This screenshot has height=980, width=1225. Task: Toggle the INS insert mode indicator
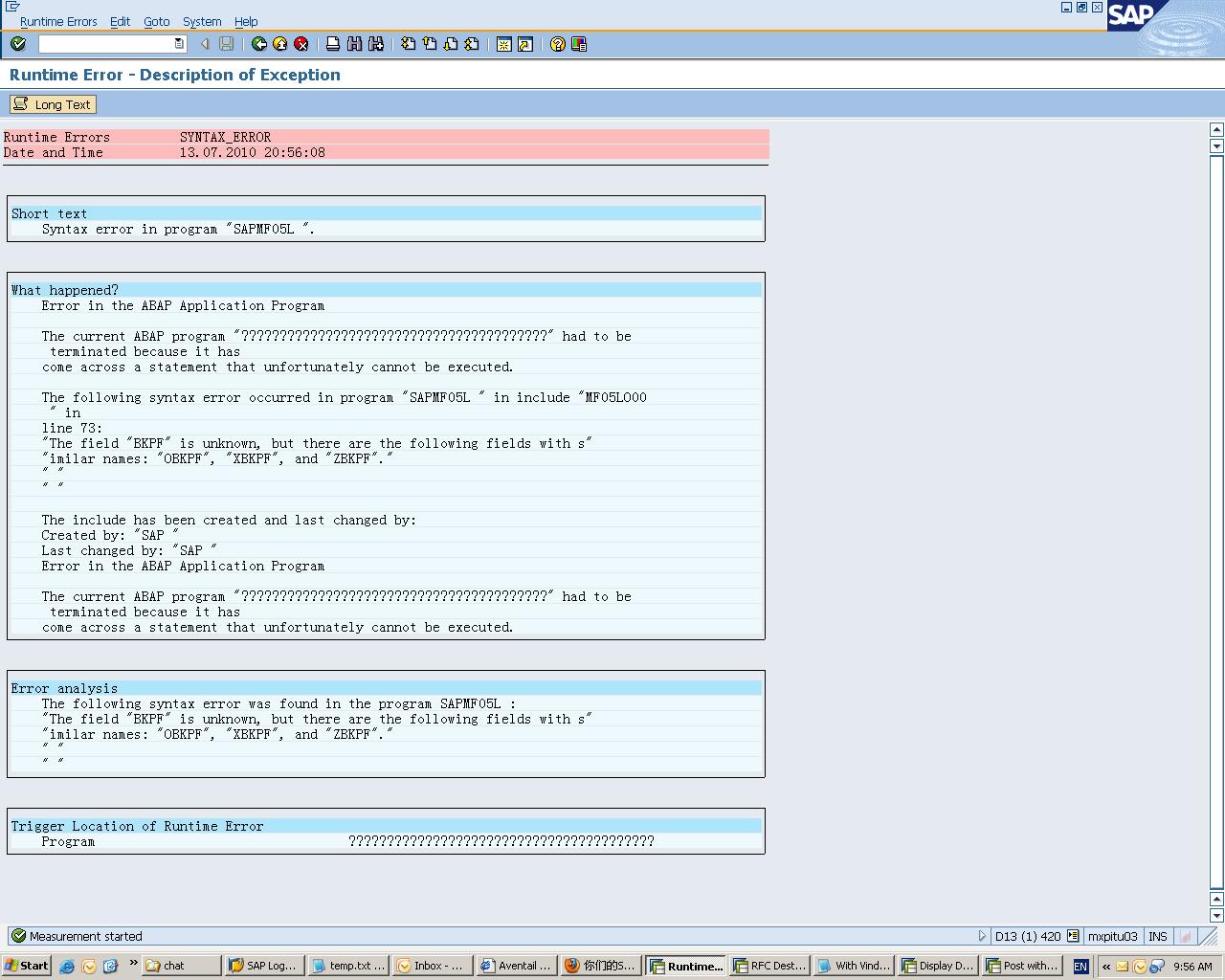(x=1158, y=936)
